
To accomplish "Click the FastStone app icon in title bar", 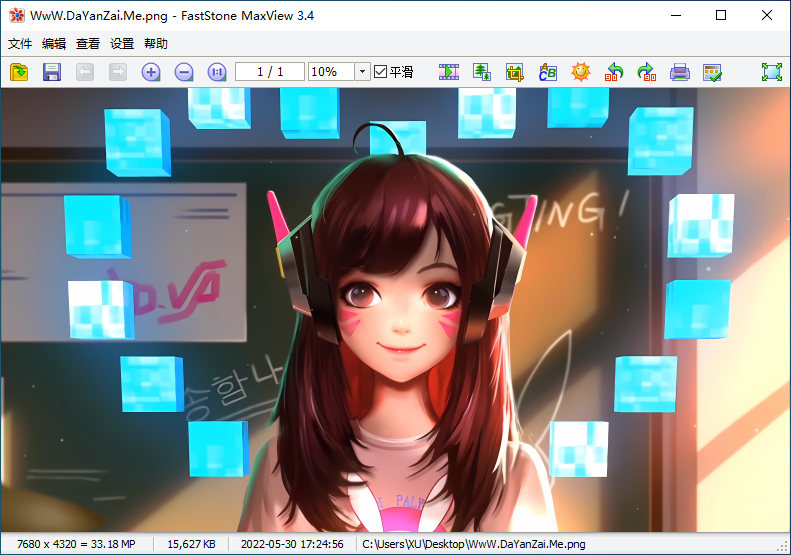I will click(x=17, y=16).
